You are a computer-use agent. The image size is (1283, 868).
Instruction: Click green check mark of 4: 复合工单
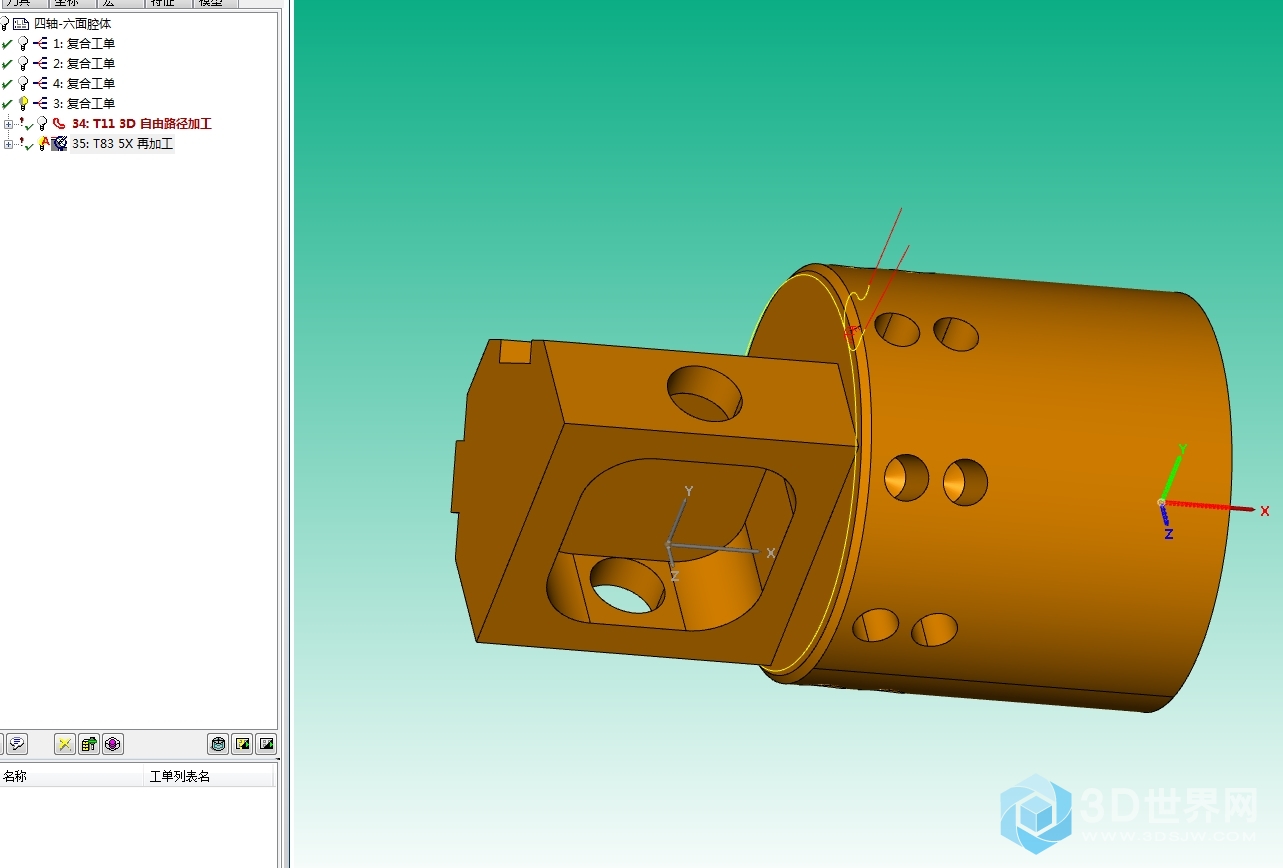[x=7, y=84]
